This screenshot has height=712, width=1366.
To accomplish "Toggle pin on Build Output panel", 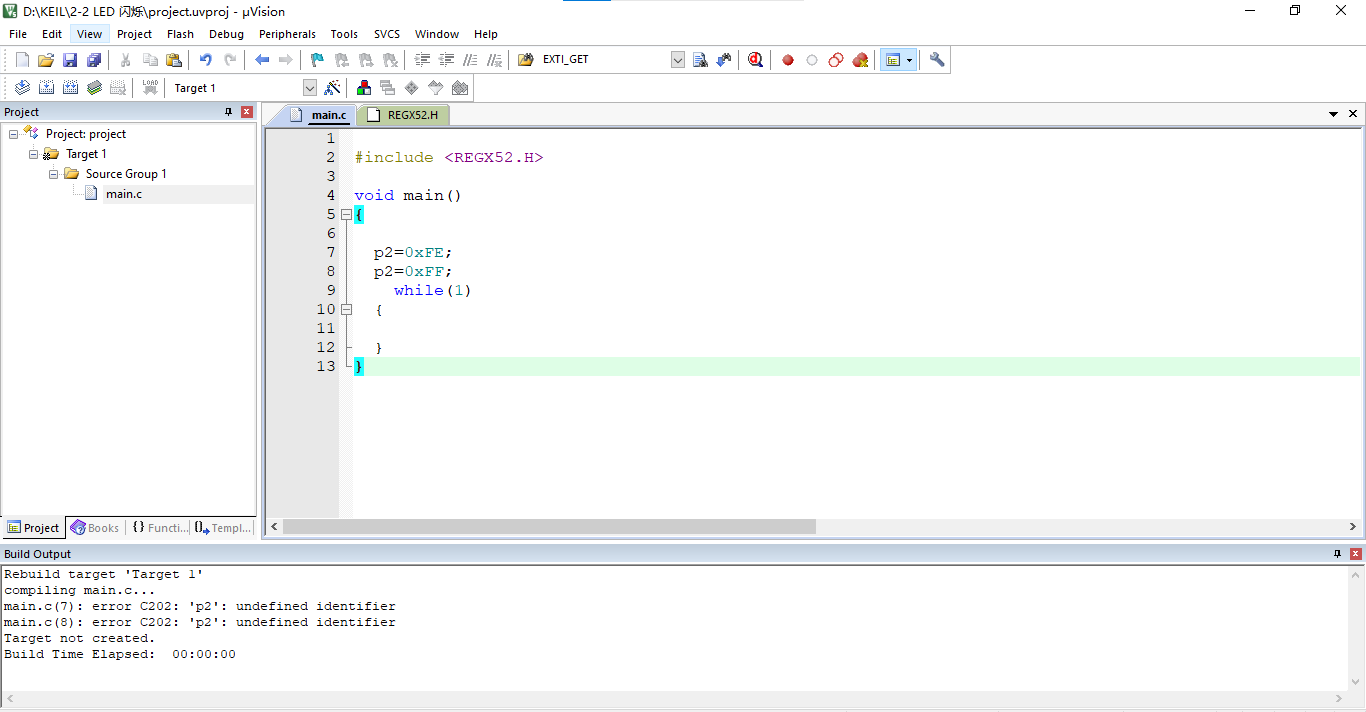I will tap(1337, 554).
